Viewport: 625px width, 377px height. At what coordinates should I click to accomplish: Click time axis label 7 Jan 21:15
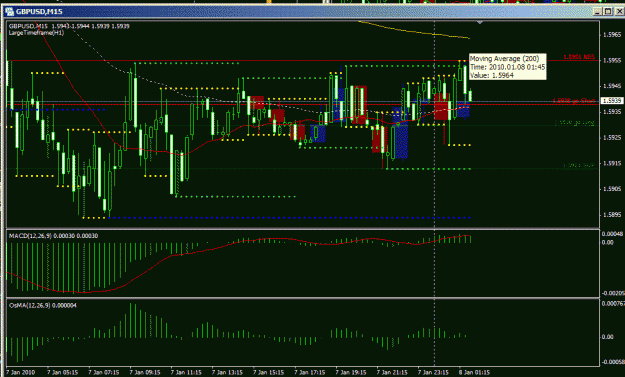pyautogui.click(x=392, y=372)
